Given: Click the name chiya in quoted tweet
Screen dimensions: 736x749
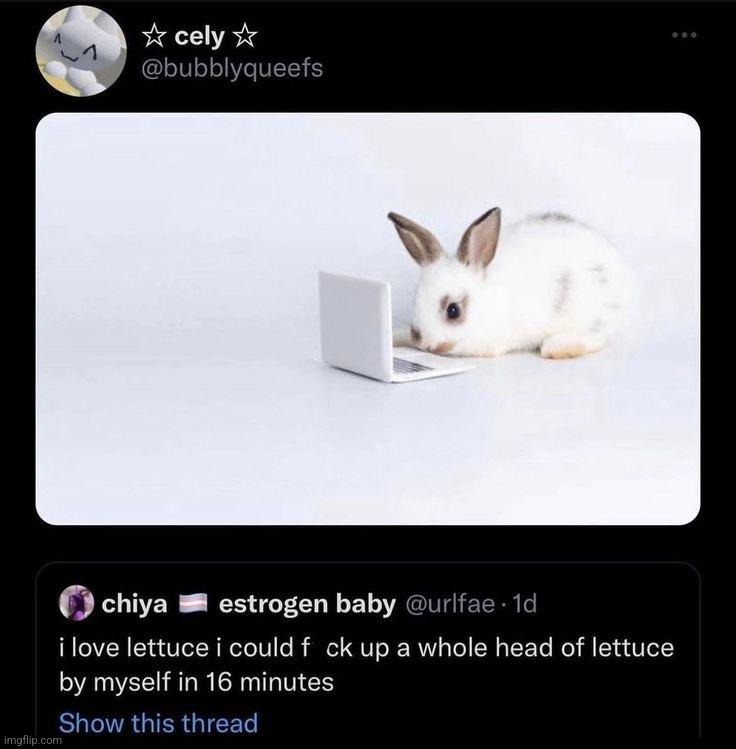Looking at the screenshot, I should click(134, 604).
